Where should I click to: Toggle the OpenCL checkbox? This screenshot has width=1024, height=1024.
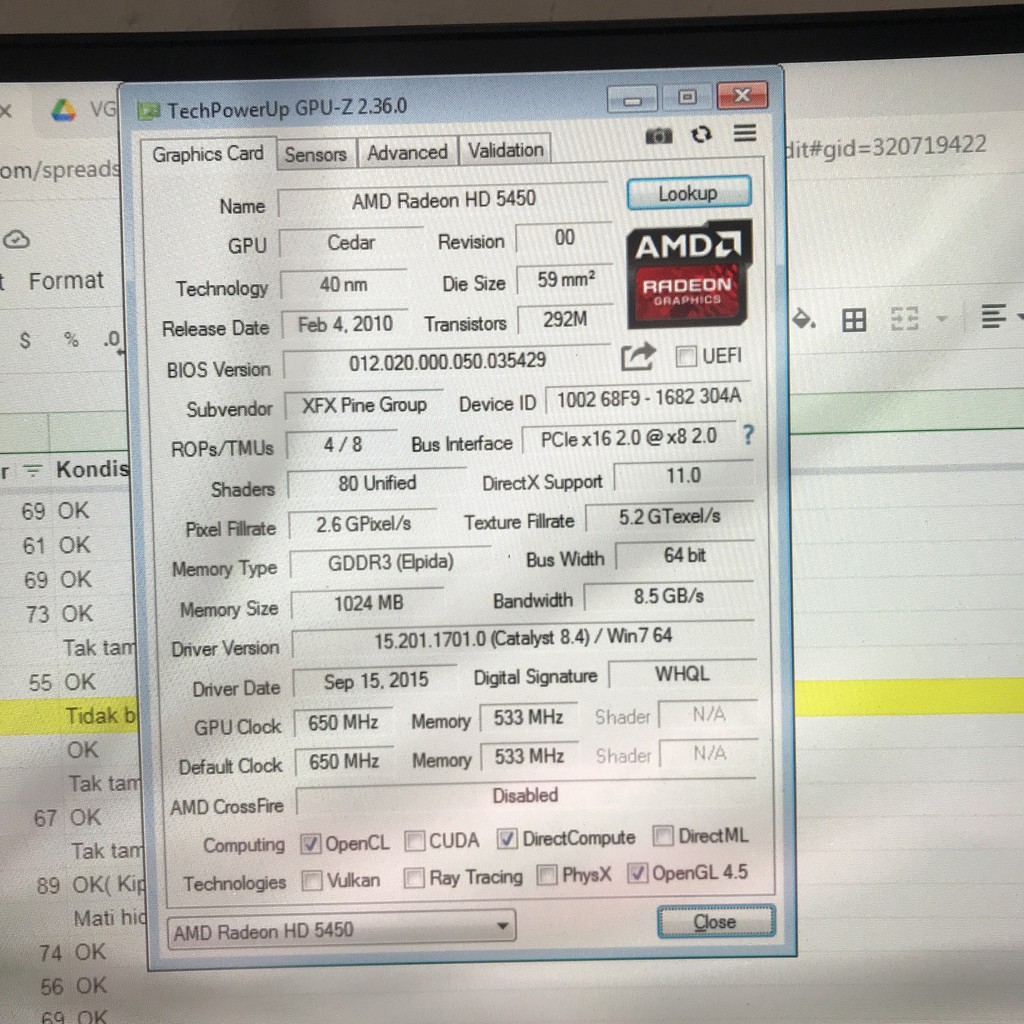[x=310, y=844]
